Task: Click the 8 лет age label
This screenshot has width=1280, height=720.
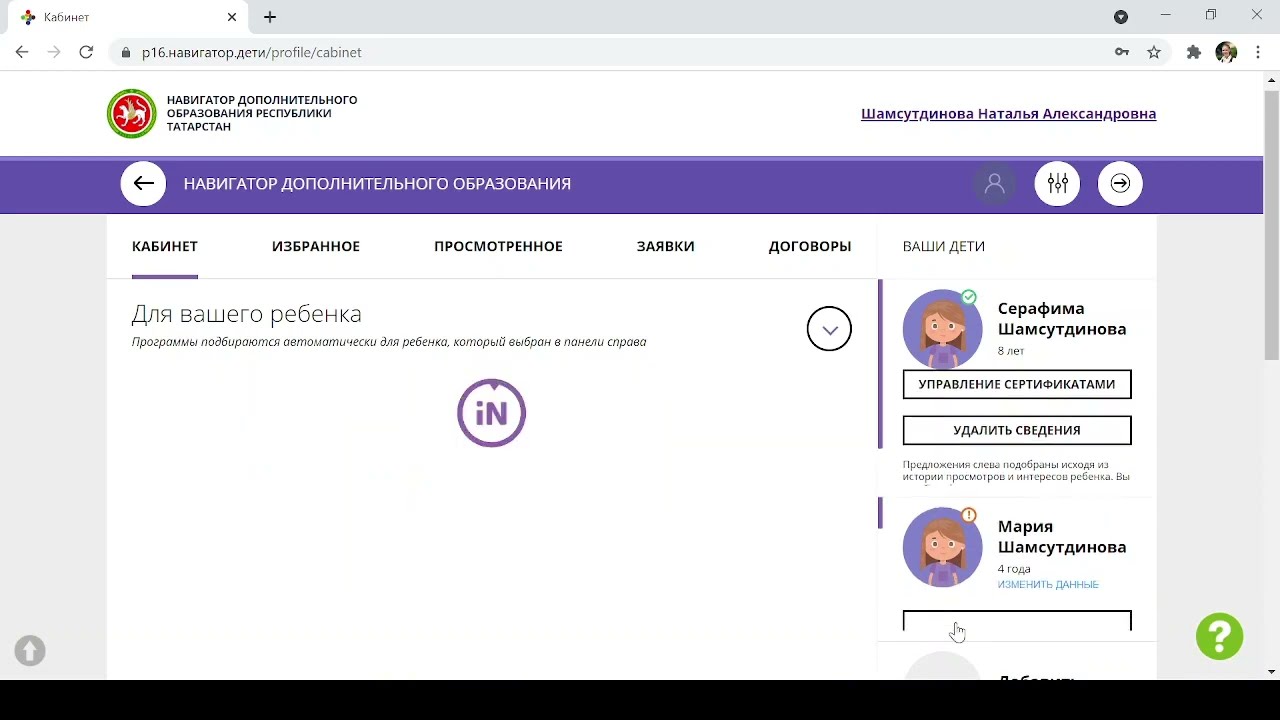Action: point(1011,351)
